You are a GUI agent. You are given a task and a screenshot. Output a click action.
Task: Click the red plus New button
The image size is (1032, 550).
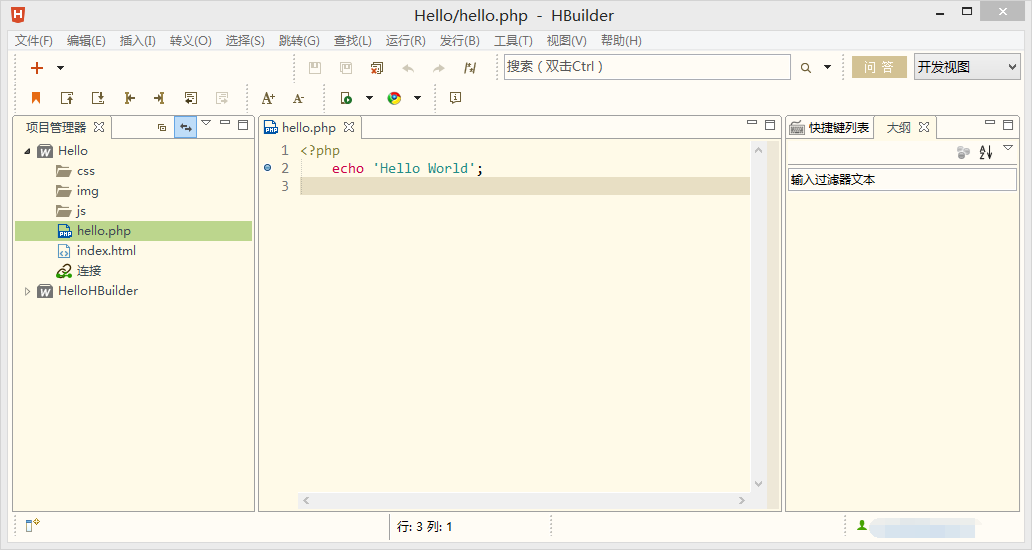point(37,68)
